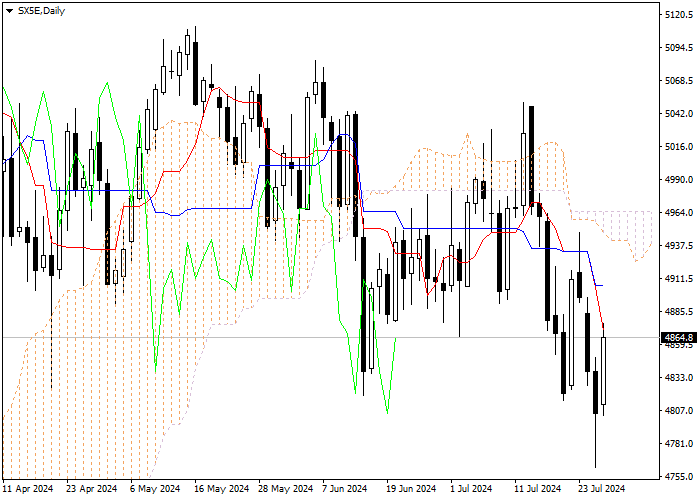Click the 23 Jul 2024 date label

coord(602,489)
